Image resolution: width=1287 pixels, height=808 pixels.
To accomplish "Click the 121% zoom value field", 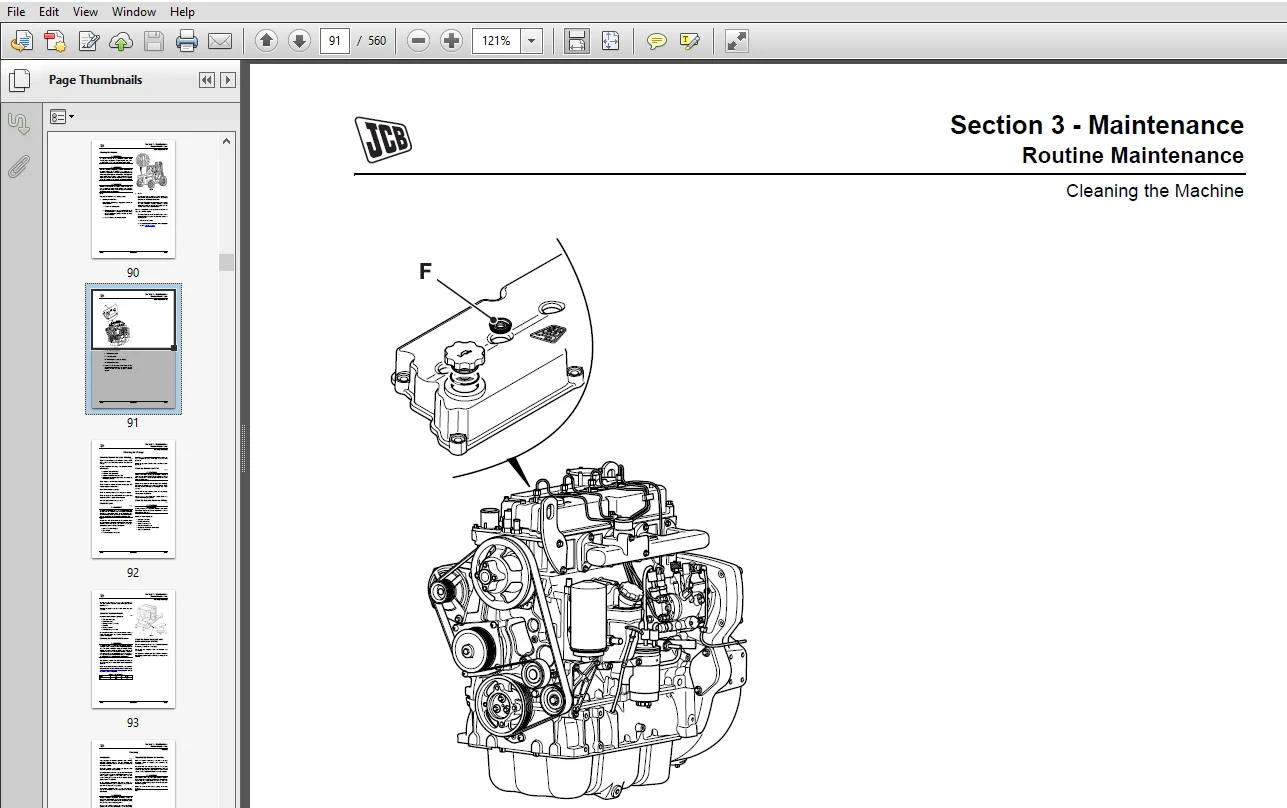I will 497,41.
